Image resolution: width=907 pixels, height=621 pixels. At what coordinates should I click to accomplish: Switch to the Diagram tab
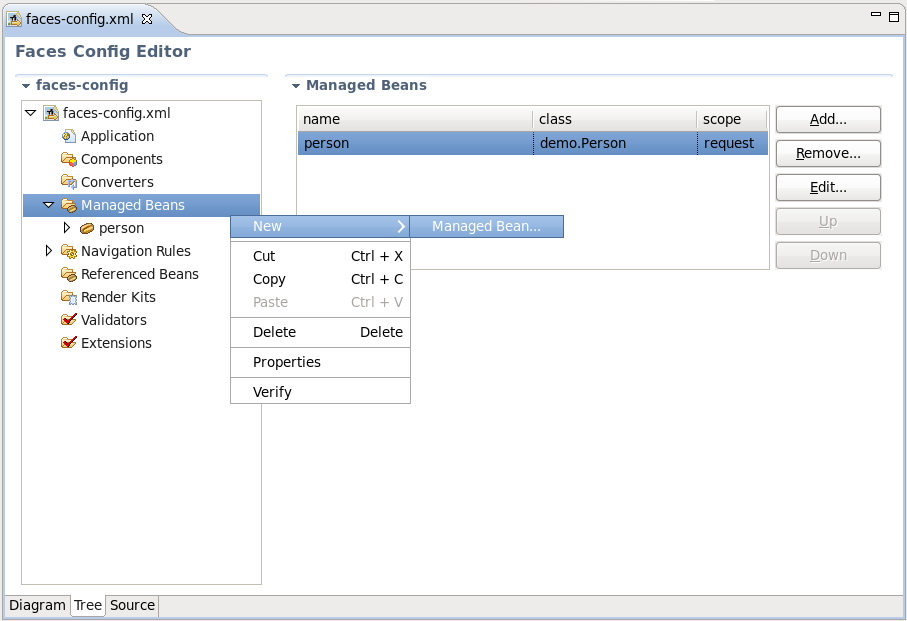pos(37,606)
